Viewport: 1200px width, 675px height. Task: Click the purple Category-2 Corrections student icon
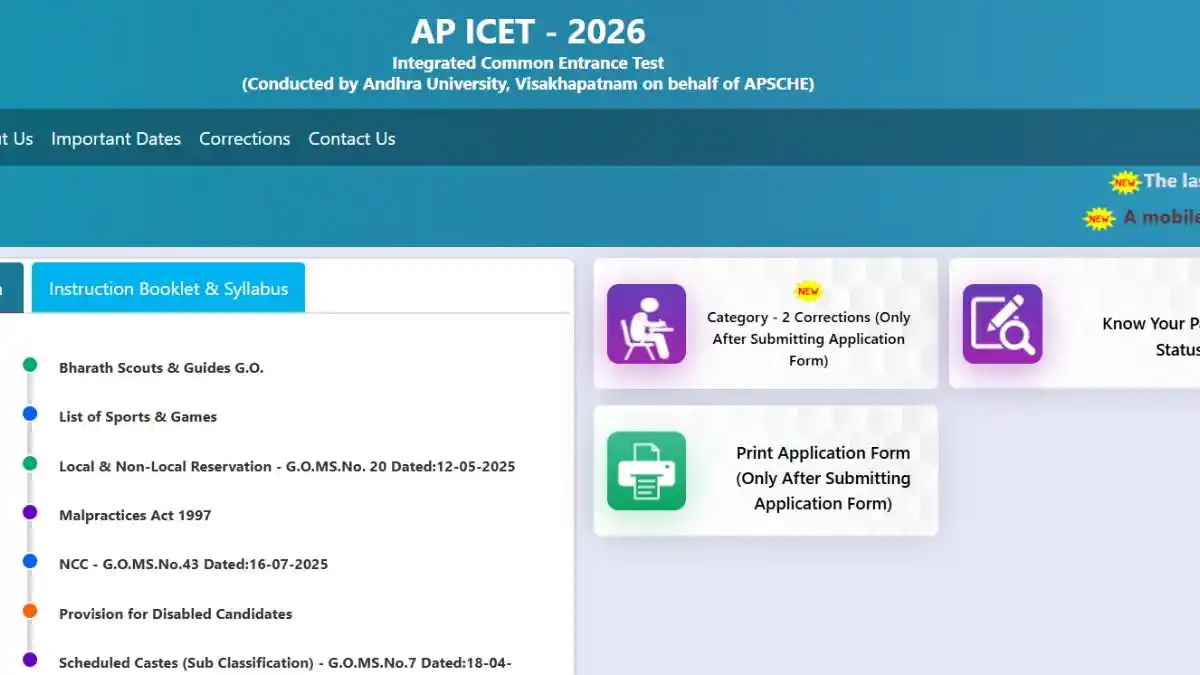tap(646, 324)
